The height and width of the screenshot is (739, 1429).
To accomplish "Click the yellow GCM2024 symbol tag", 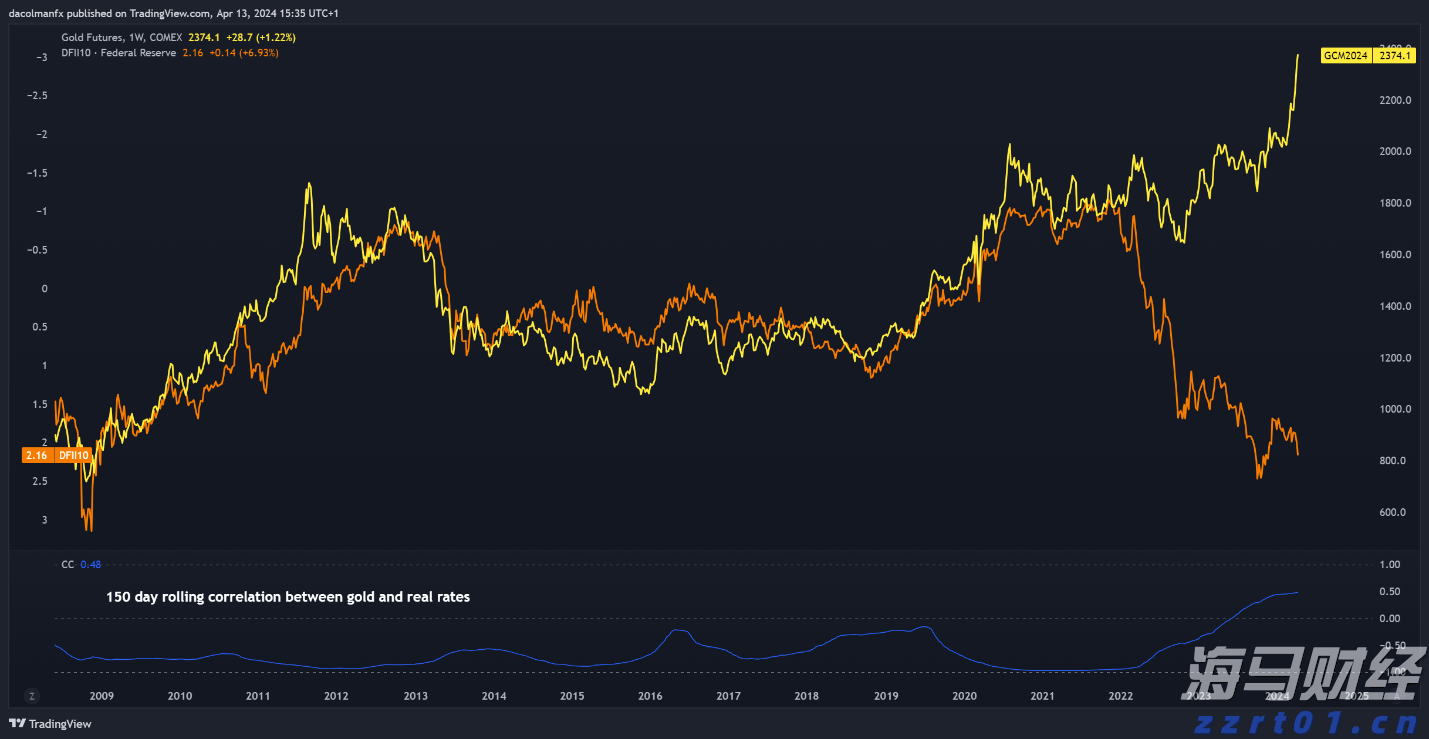I will 1345,56.
